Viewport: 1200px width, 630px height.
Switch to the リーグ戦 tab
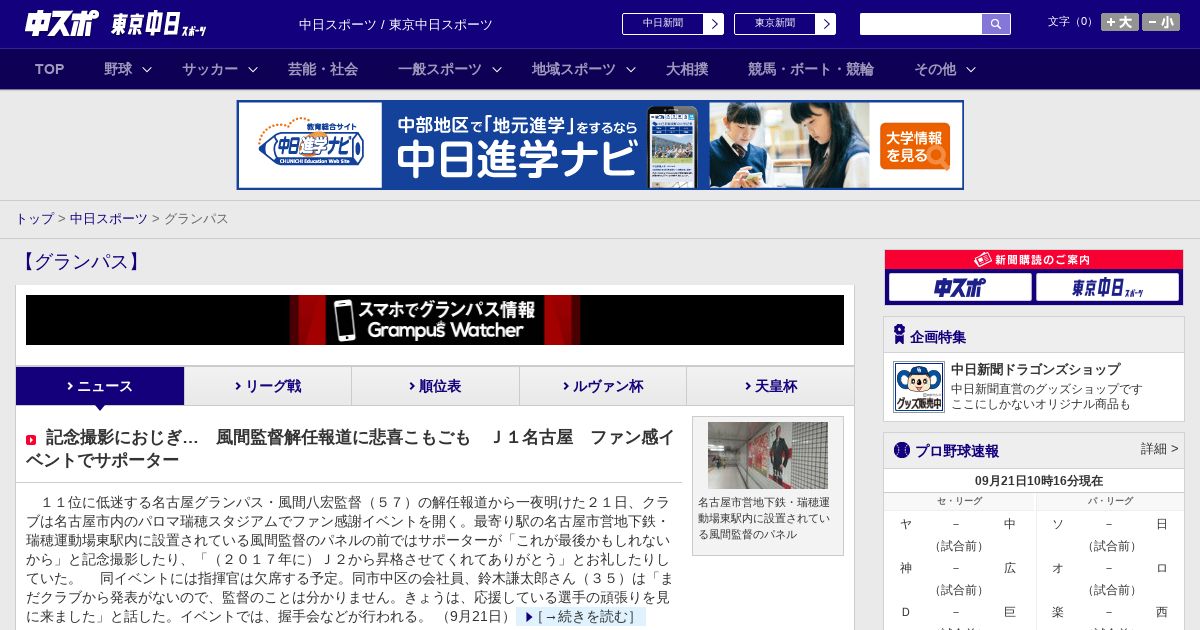pos(268,386)
